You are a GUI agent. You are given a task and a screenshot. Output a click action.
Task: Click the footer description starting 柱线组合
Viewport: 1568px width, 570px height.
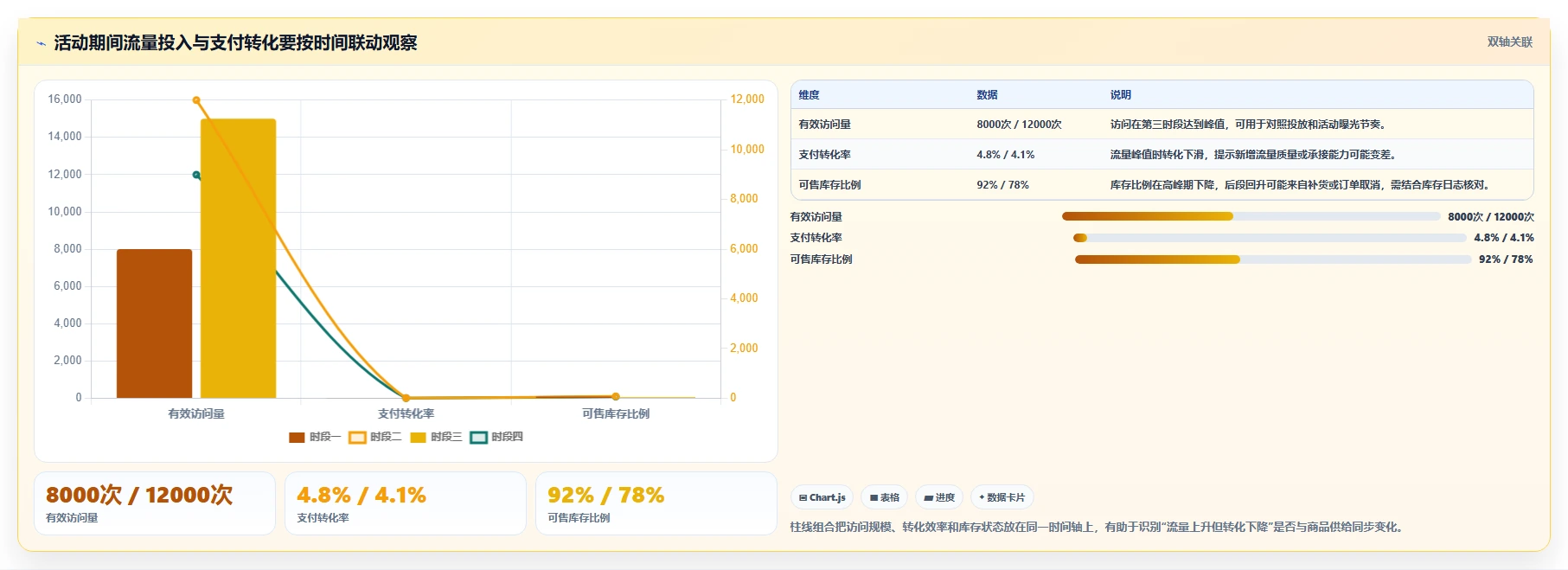coord(1097,527)
